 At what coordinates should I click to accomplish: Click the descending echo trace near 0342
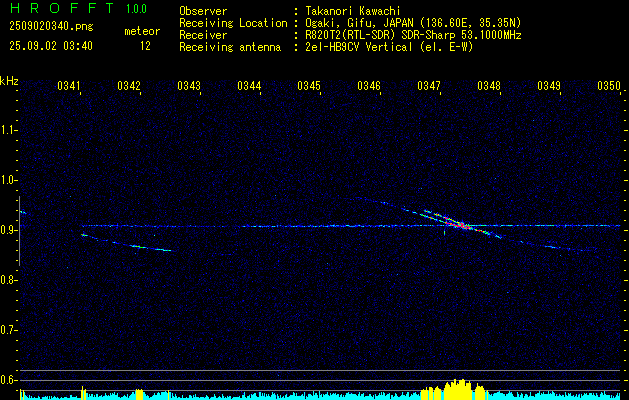pos(126,243)
